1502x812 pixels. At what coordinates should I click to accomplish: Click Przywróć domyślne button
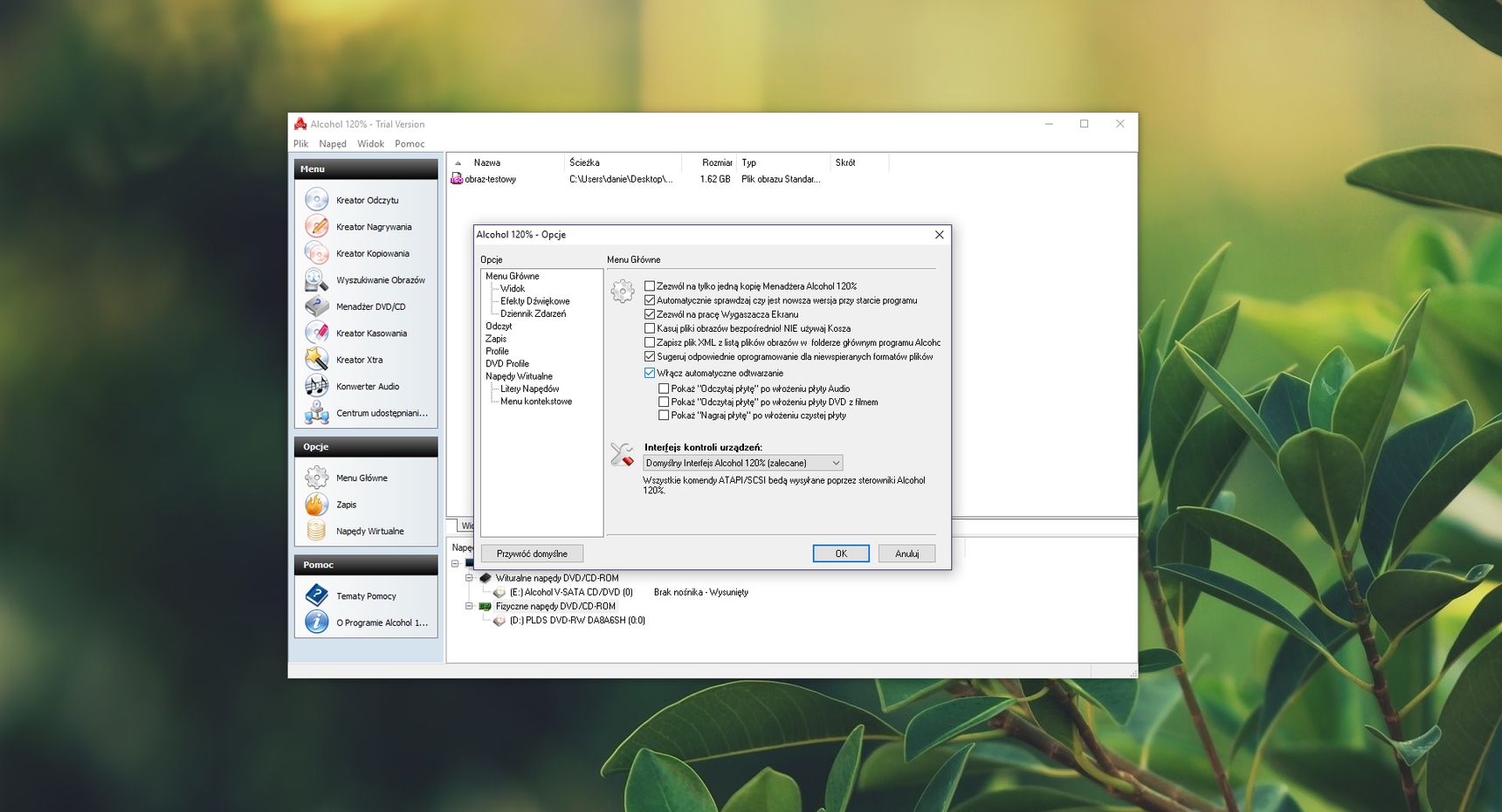532,554
